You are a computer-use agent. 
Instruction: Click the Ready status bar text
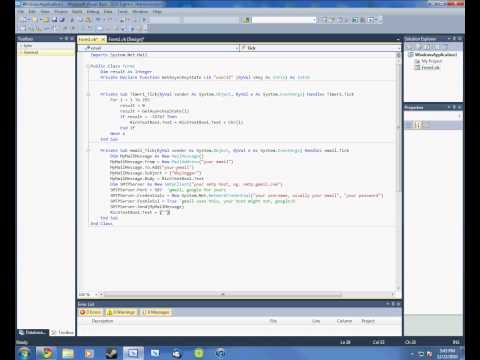tap(22, 342)
